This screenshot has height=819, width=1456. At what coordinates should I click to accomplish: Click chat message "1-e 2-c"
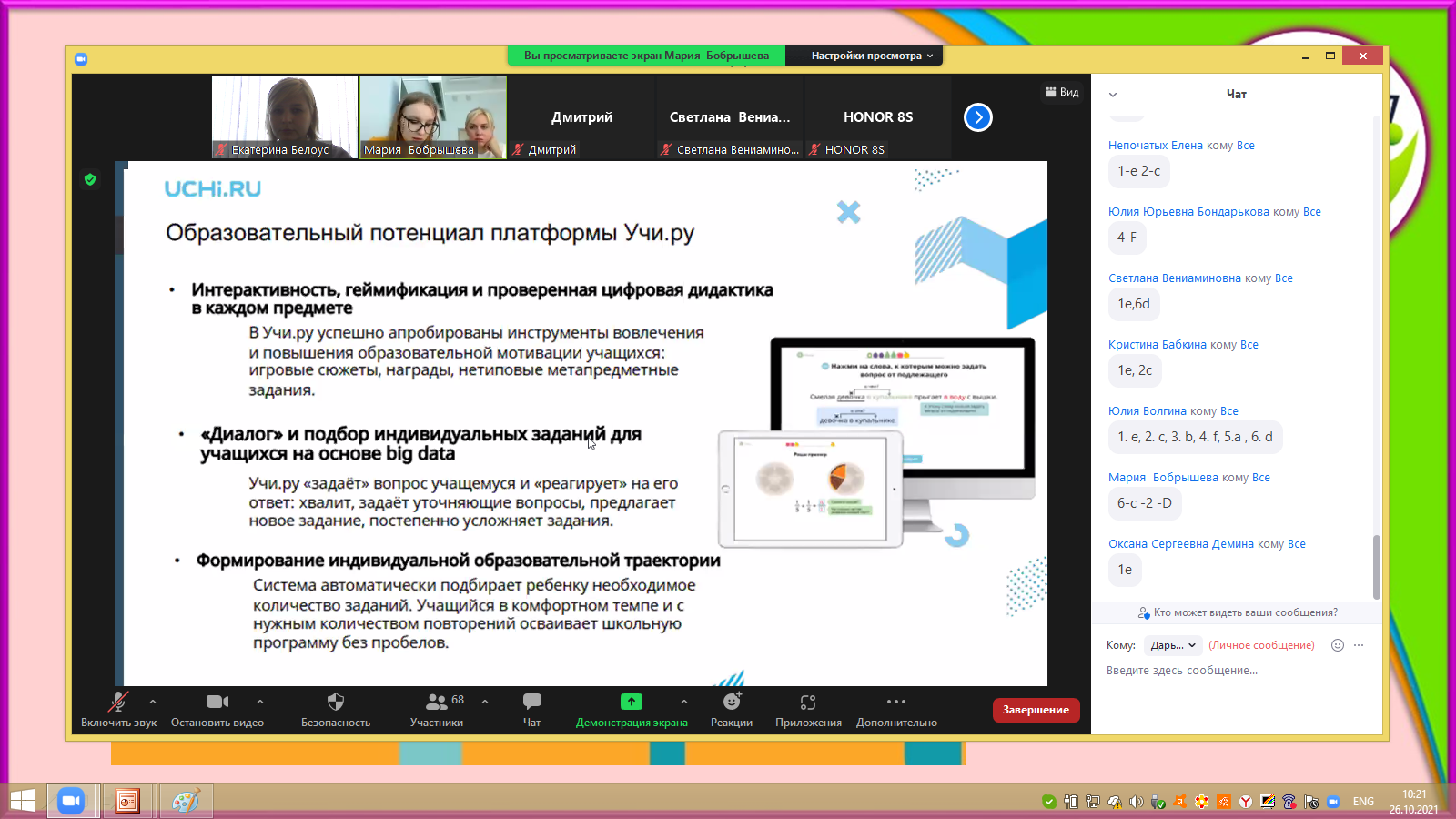[x=1139, y=171]
